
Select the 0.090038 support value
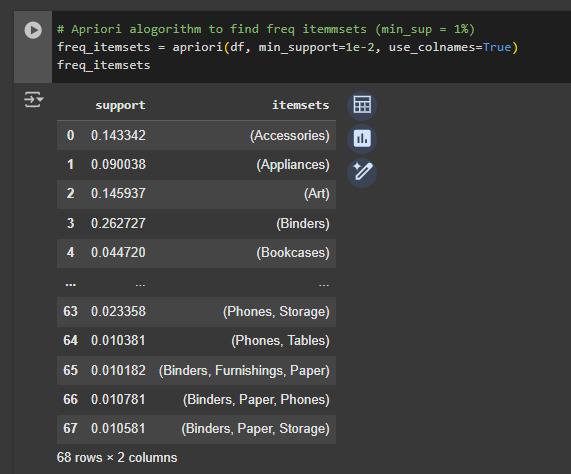coord(118,165)
